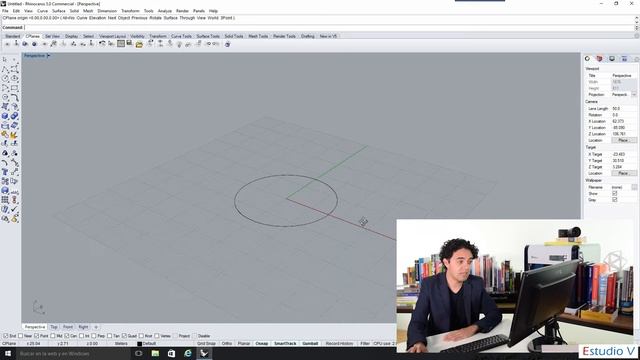The height and width of the screenshot is (360, 640).
Task: Select the Explode tool icon
Action: tap(14, 135)
